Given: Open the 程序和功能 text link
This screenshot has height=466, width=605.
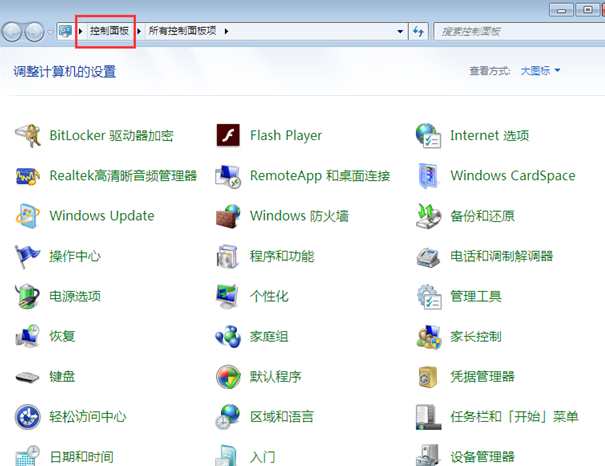Looking at the screenshot, I should pos(282,256).
